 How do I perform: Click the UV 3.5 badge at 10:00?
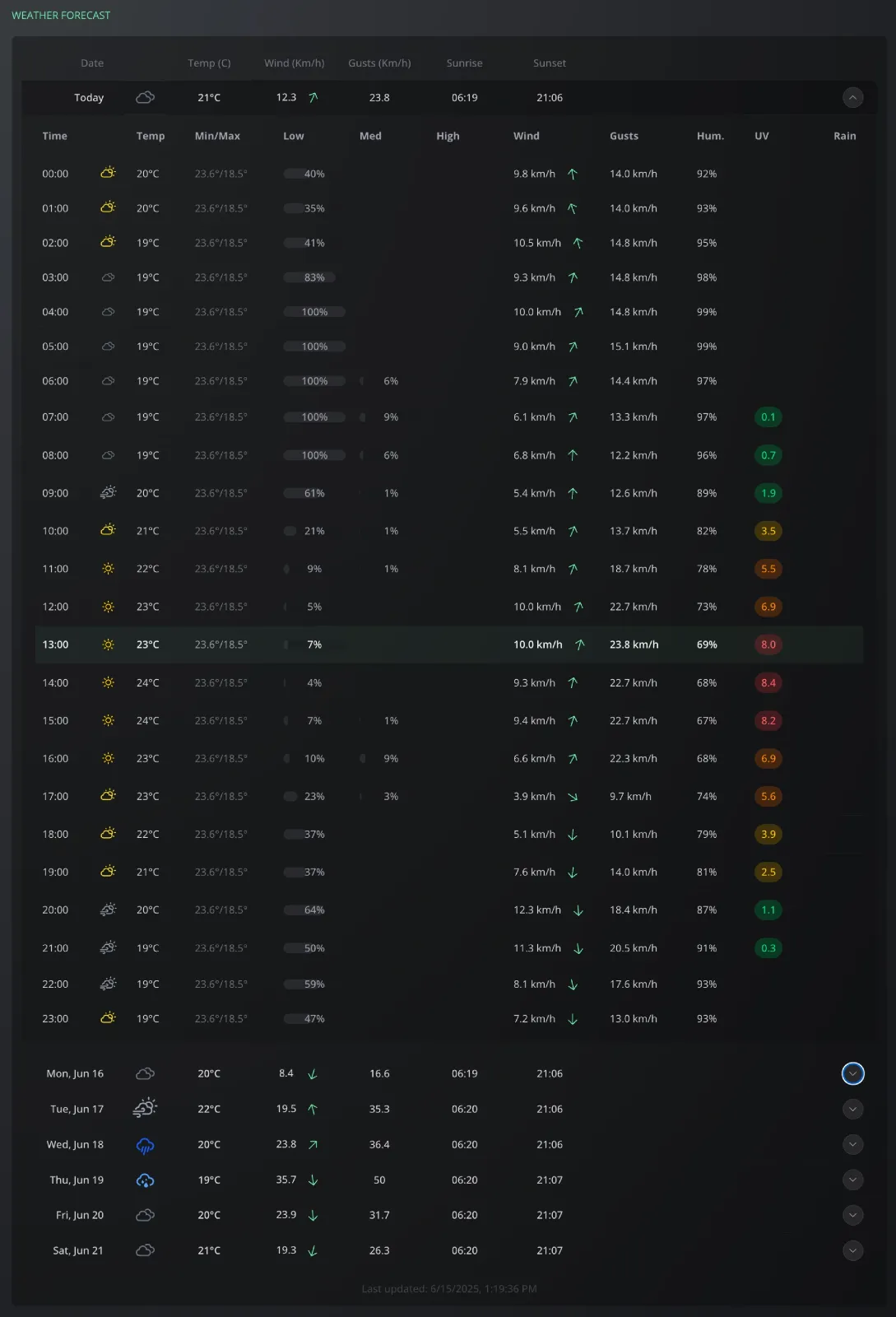coord(768,531)
